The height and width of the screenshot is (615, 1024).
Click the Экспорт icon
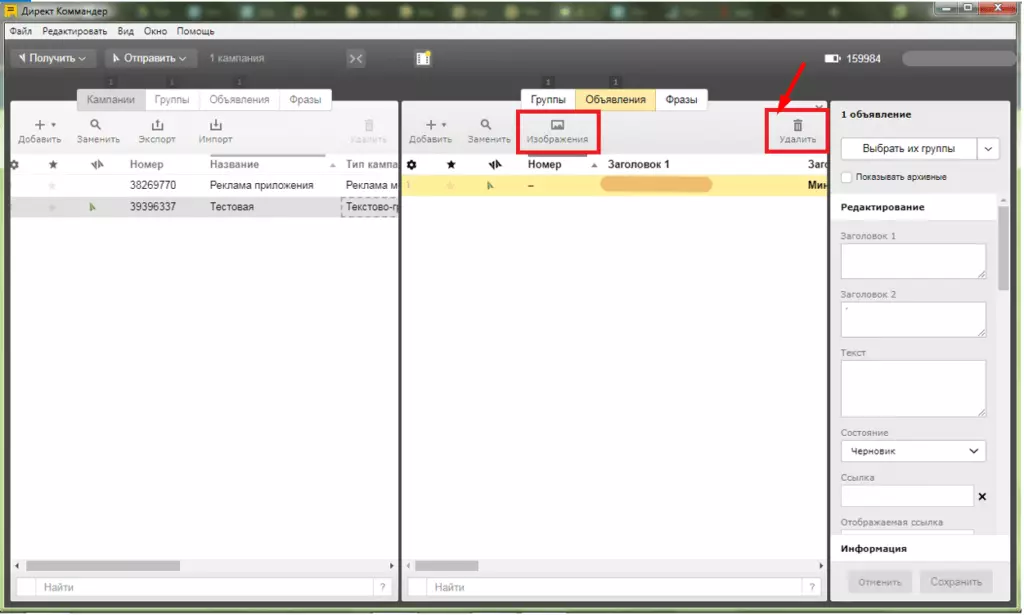[157, 125]
